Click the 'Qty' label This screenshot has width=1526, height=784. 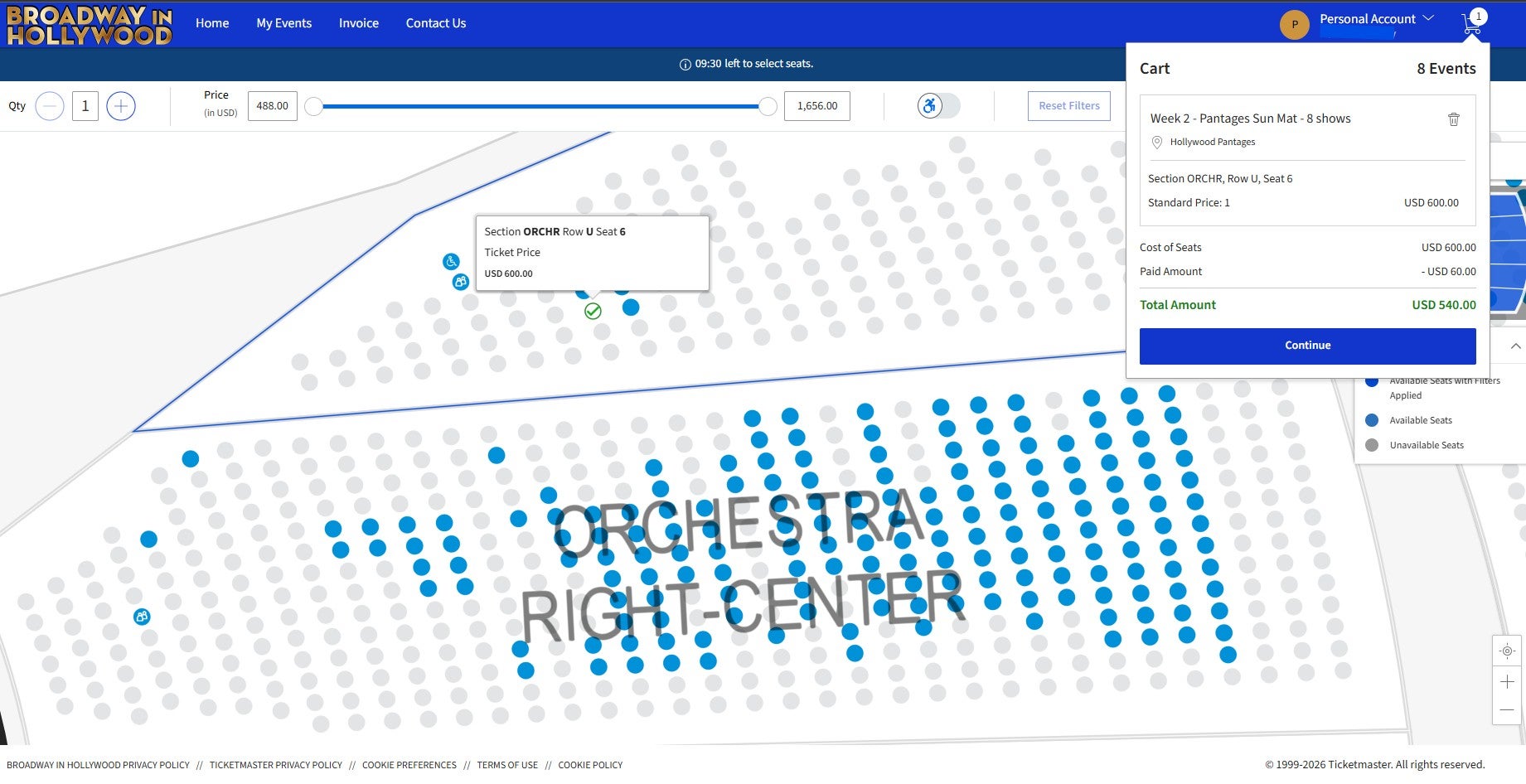pyautogui.click(x=17, y=106)
